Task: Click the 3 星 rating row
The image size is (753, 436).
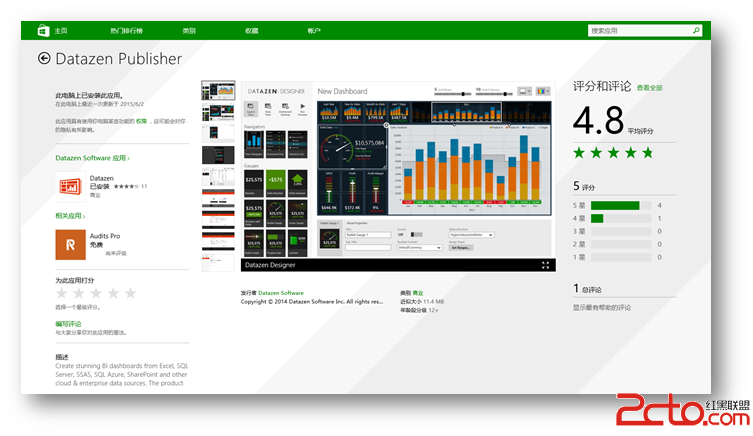Action: tap(618, 231)
